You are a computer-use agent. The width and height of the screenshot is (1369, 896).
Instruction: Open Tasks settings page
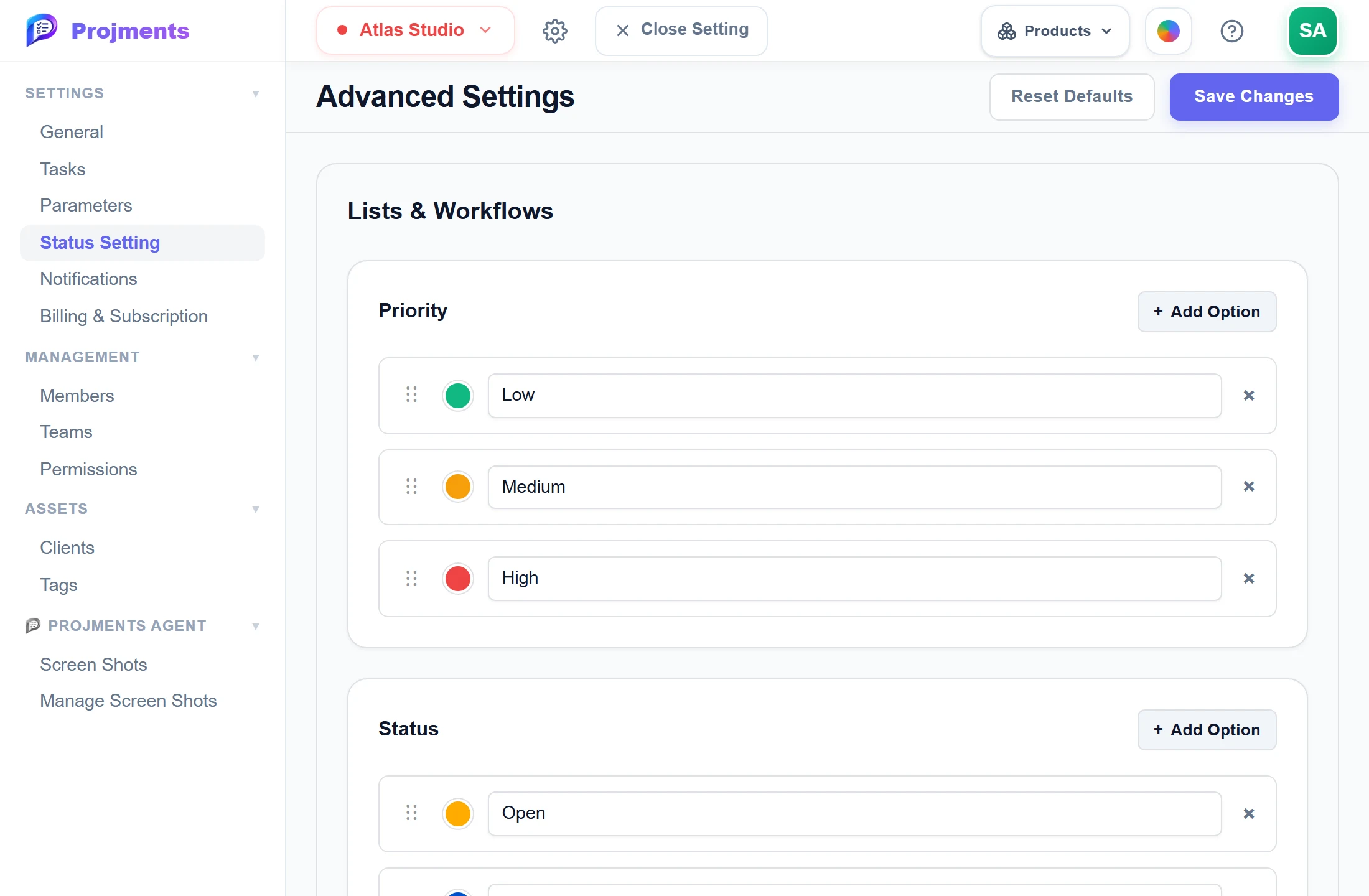point(143,169)
